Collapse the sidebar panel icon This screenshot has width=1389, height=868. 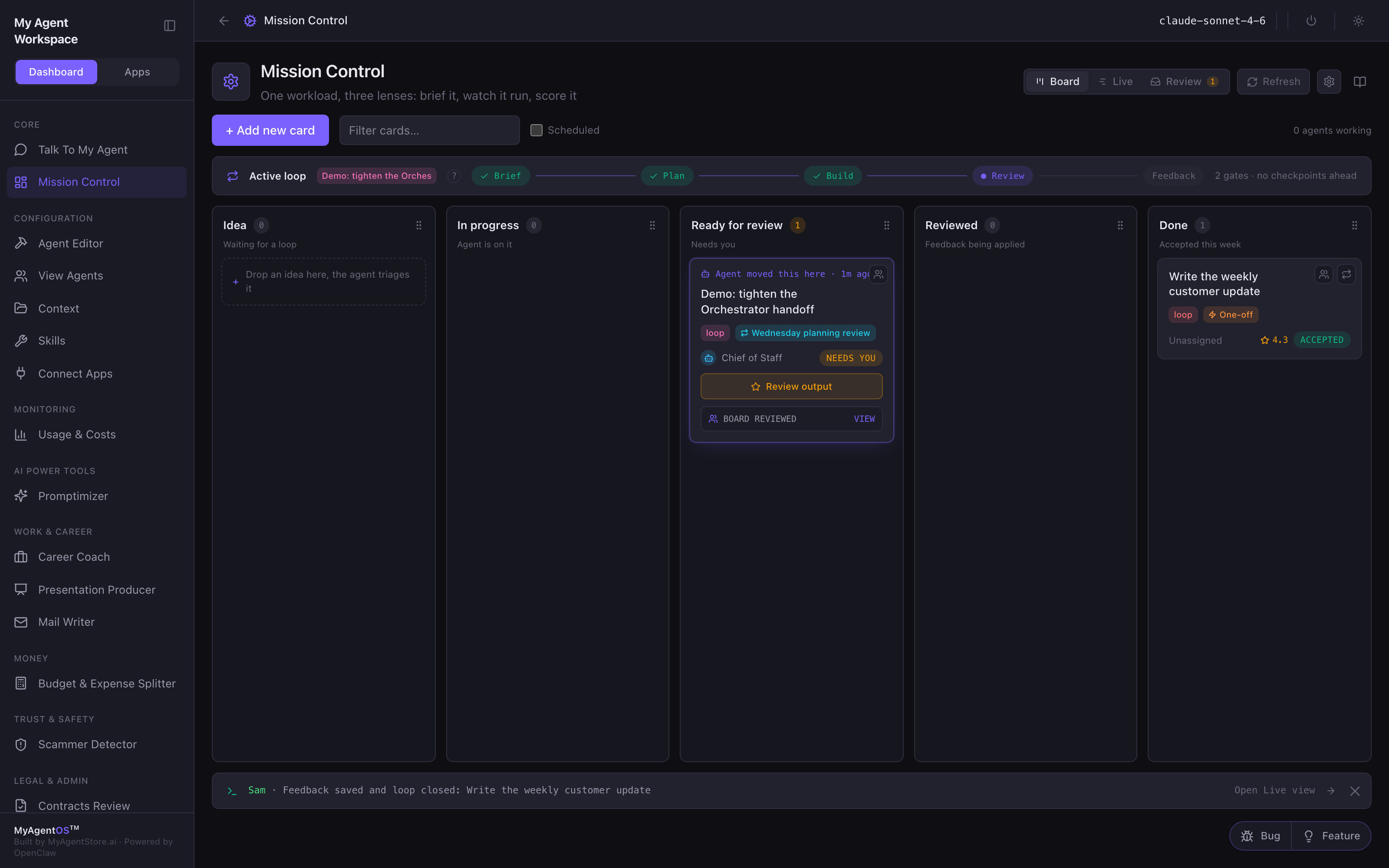click(x=169, y=26)
